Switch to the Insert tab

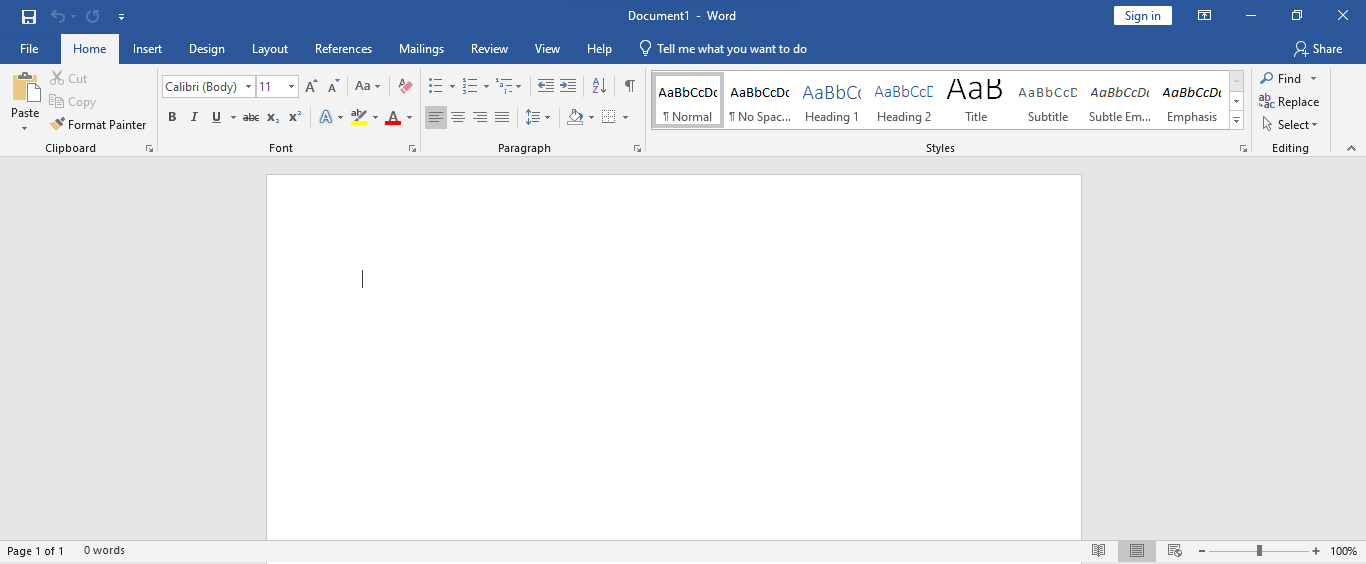coord(148,49)
